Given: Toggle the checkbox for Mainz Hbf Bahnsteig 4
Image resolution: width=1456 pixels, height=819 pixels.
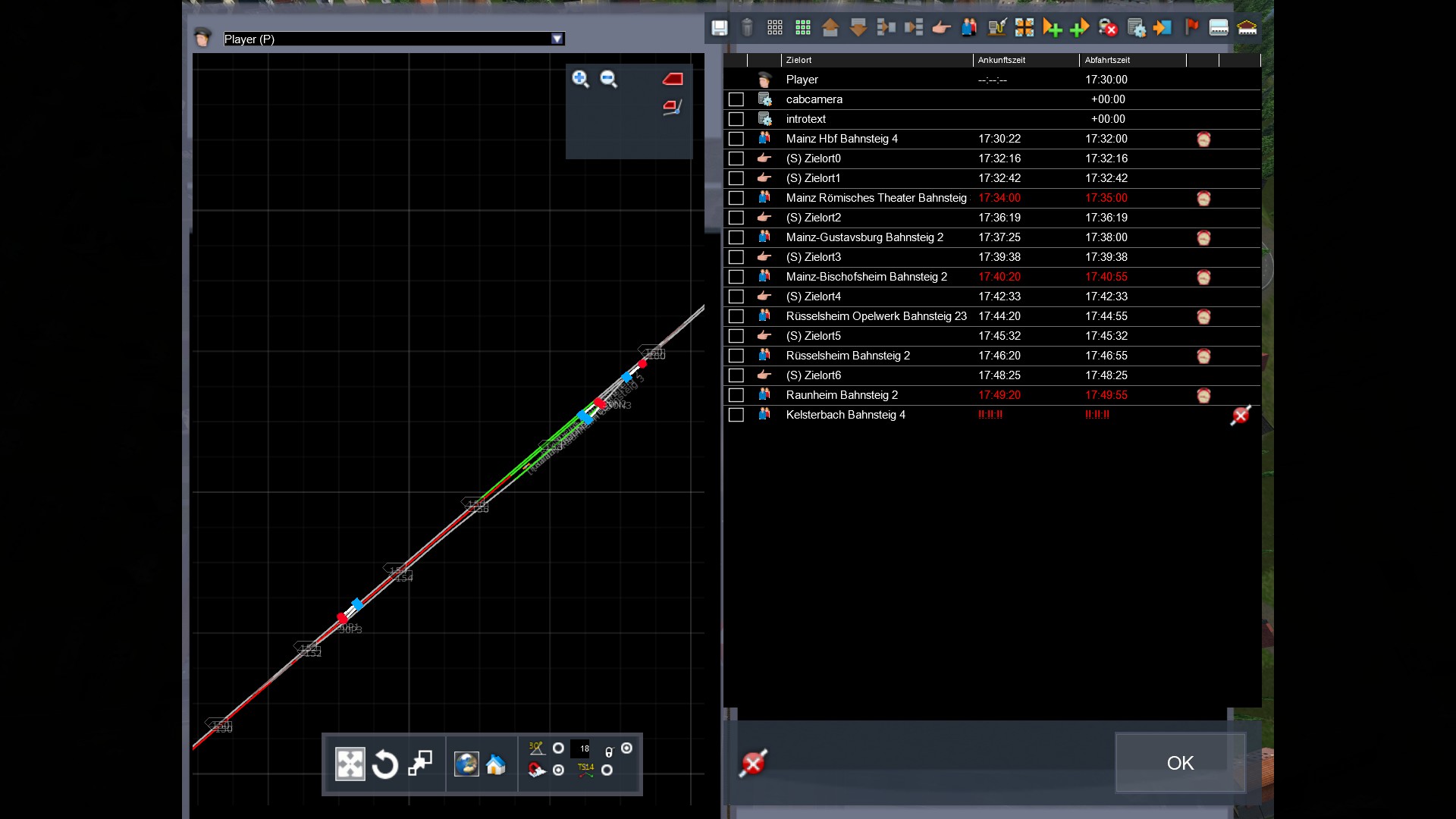Looking at the screenshot, I should click(x=736, y=139).
